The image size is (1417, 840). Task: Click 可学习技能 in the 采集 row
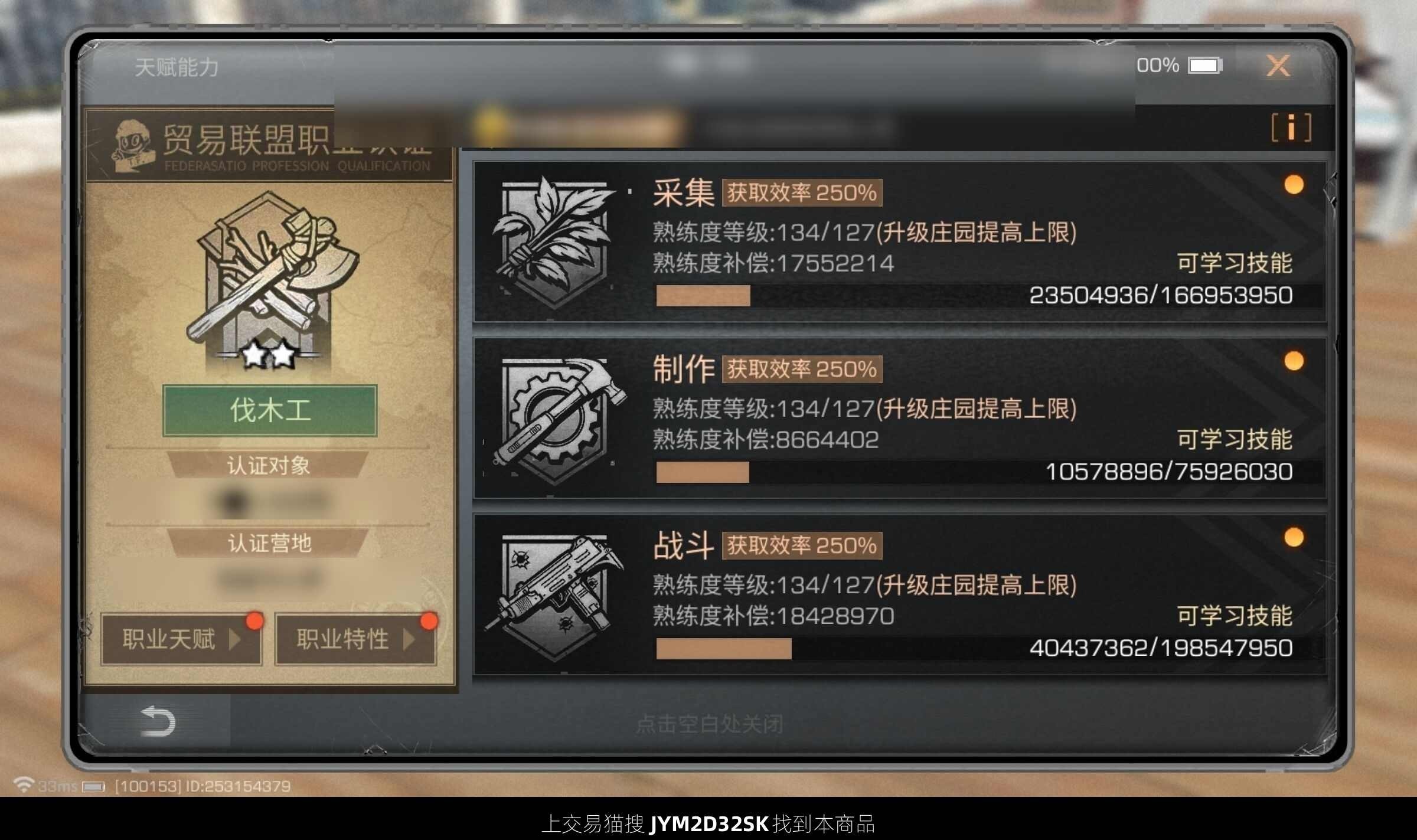[x=1235, y=263]
